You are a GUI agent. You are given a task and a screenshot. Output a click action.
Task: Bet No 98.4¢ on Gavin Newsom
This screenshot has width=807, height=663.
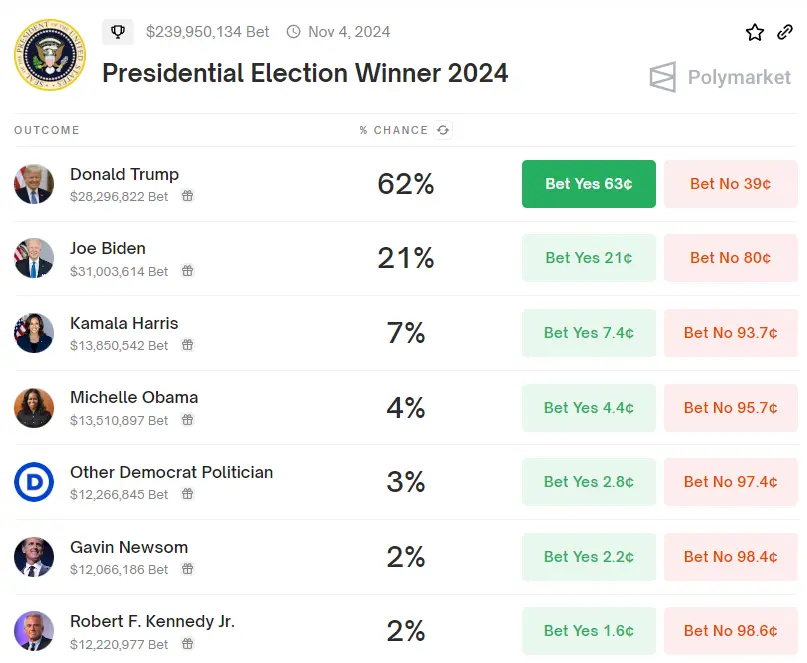730,557
